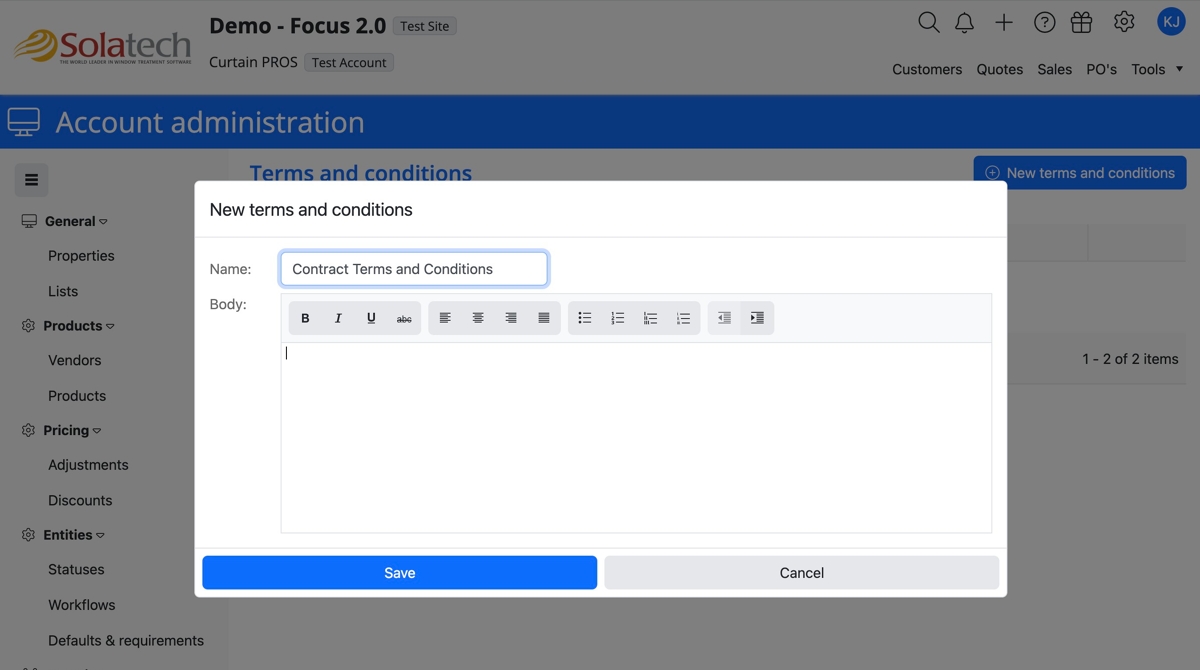
Task: Open the settings gear in header
Action: pos(1124,22)
